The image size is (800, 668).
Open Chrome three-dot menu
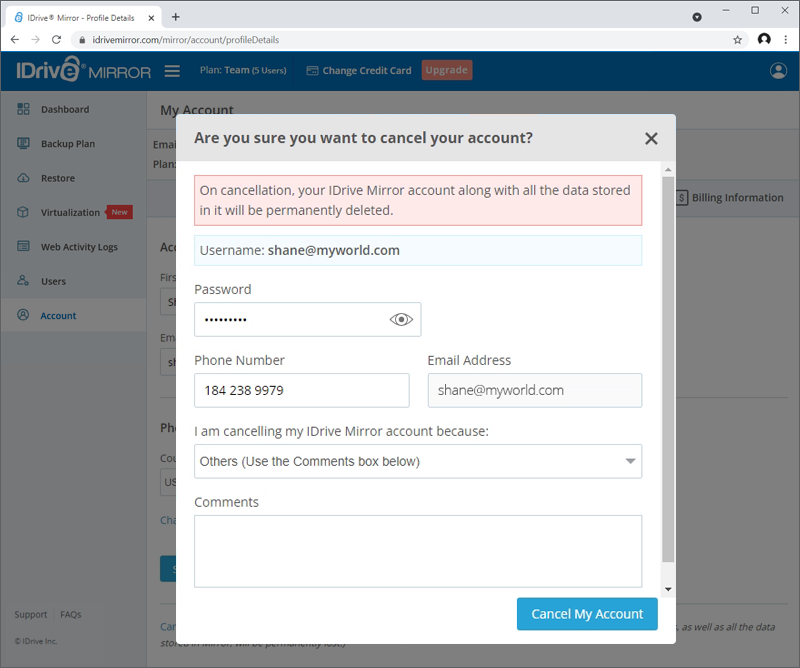click(786, 40)
